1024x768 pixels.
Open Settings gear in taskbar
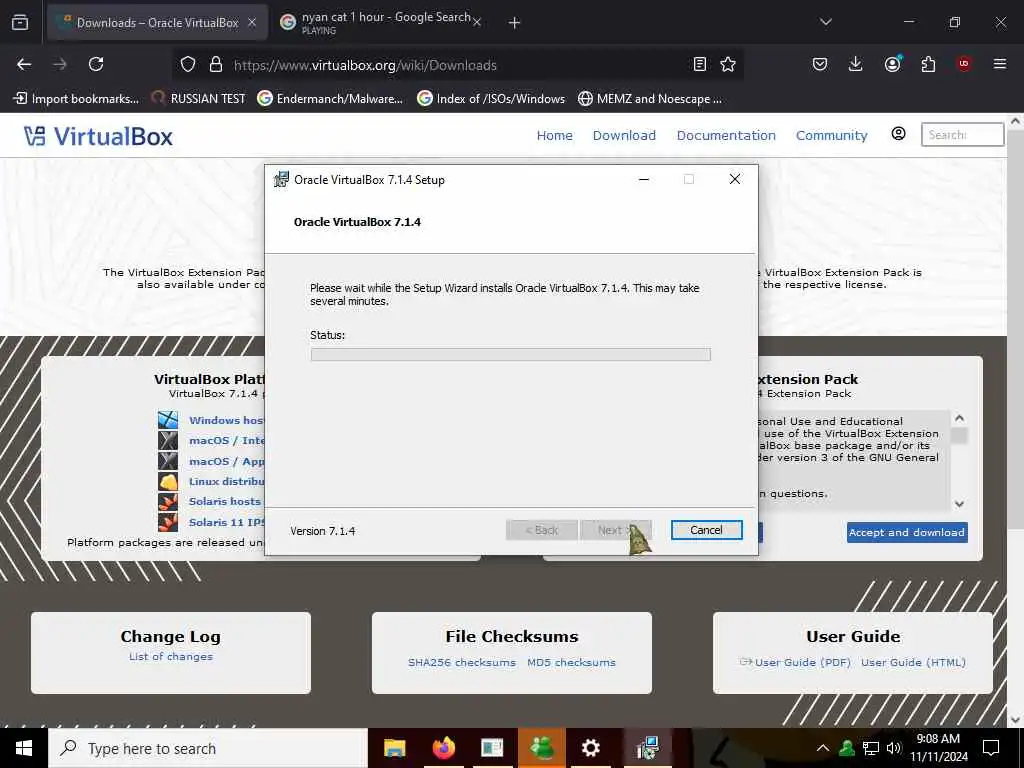coord(590,748)
